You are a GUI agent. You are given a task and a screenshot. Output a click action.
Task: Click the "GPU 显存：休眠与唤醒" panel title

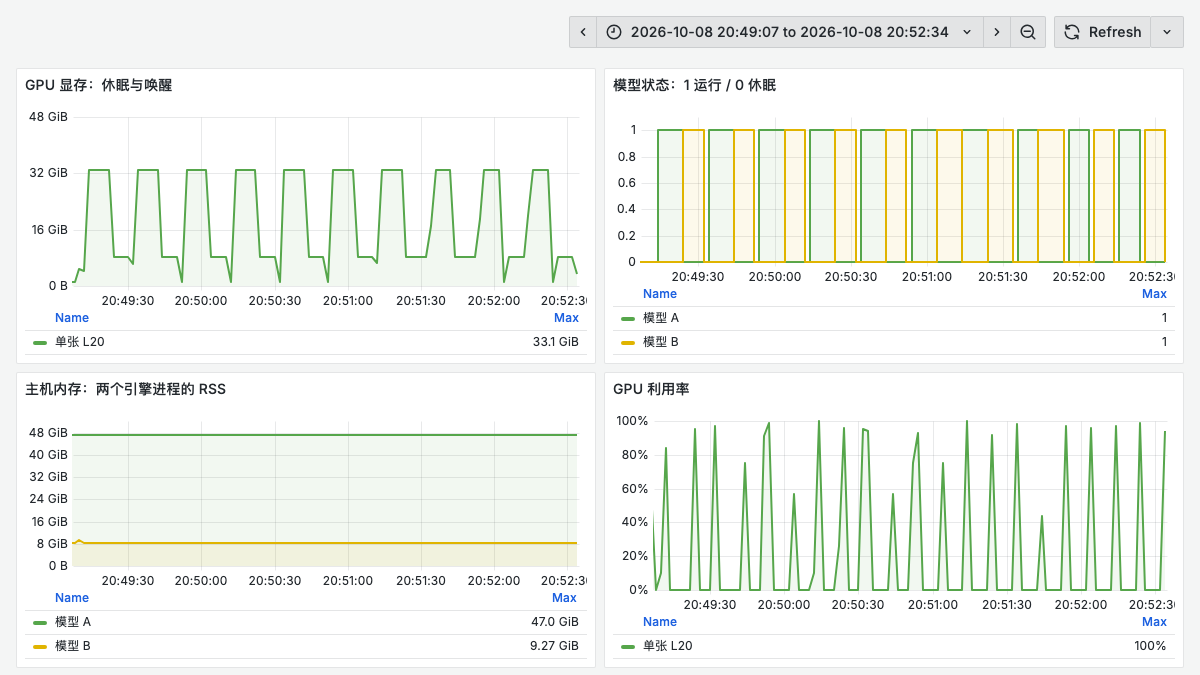coord(98,85)
